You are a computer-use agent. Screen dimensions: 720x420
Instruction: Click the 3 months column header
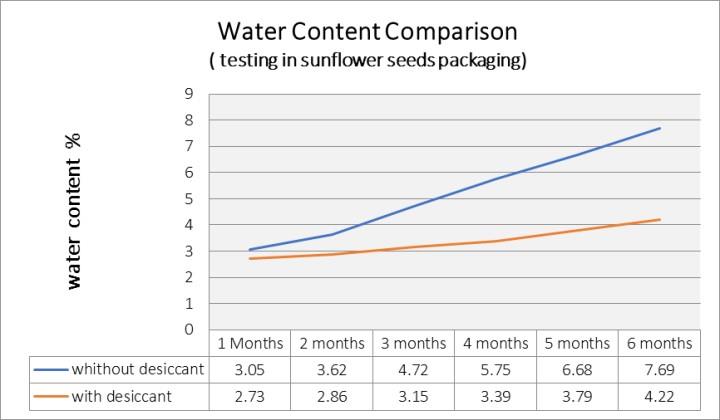413,343
